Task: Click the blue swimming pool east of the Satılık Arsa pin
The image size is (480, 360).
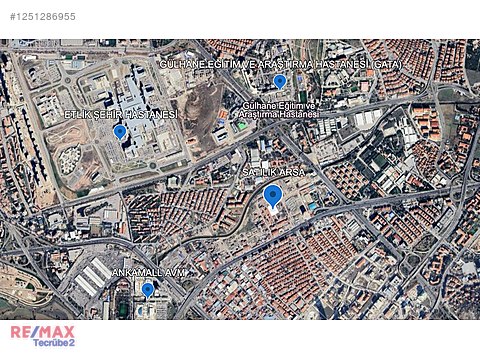Action: coord(313,206)
